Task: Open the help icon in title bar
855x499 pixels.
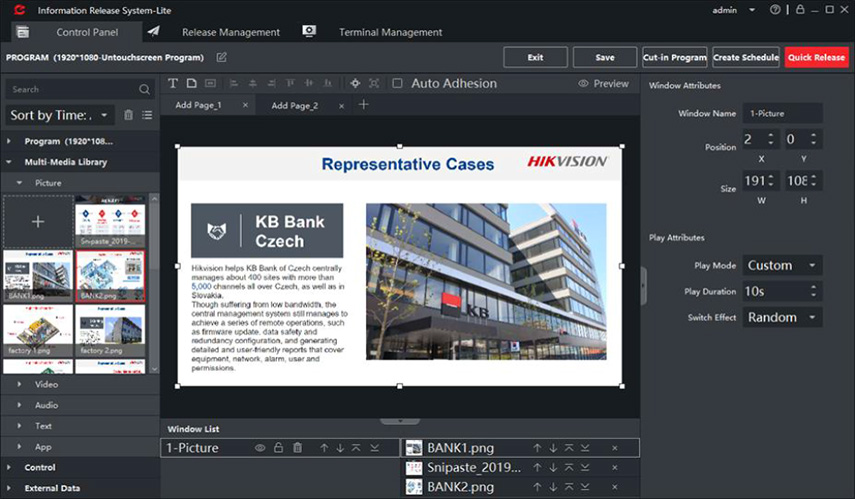Action: tap(775, 10)
